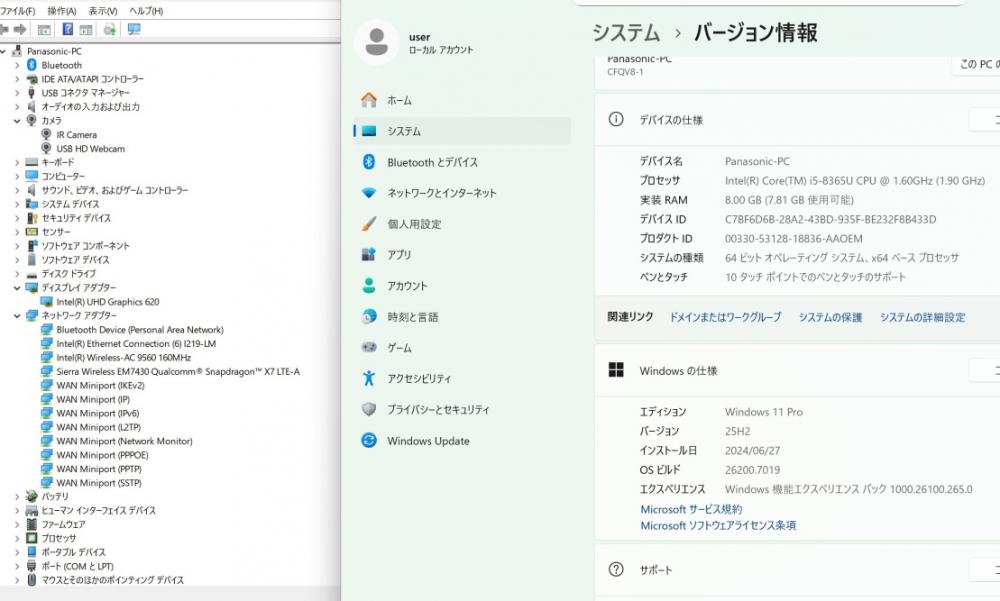The height and width of the screenshot is (601, 1000).
Task: Open Bluetooth とデバイス in Settings sidebar
Action: (x=462, y=162)
